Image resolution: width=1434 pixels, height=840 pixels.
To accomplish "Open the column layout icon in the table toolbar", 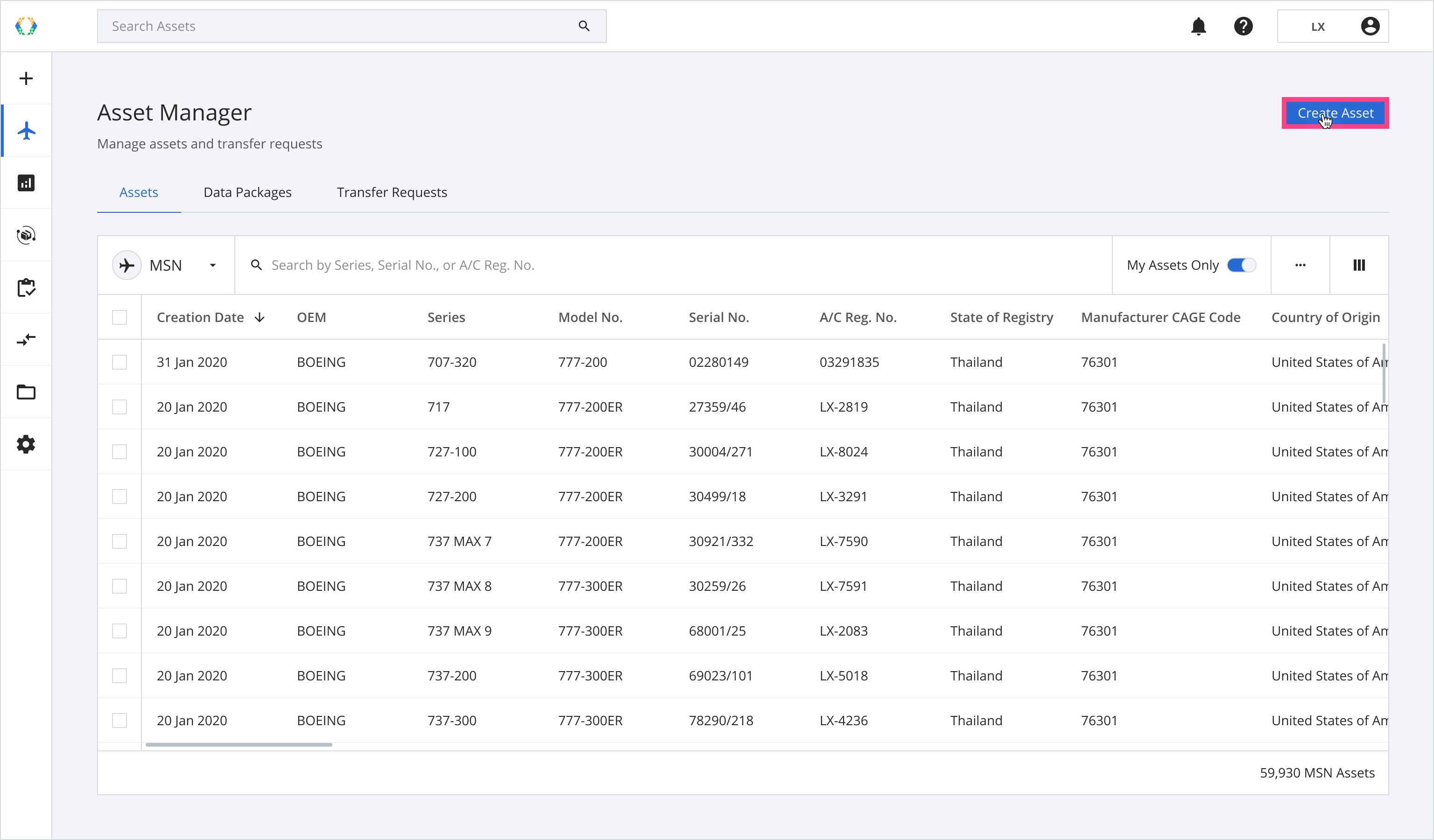I will pos(1359,265).
